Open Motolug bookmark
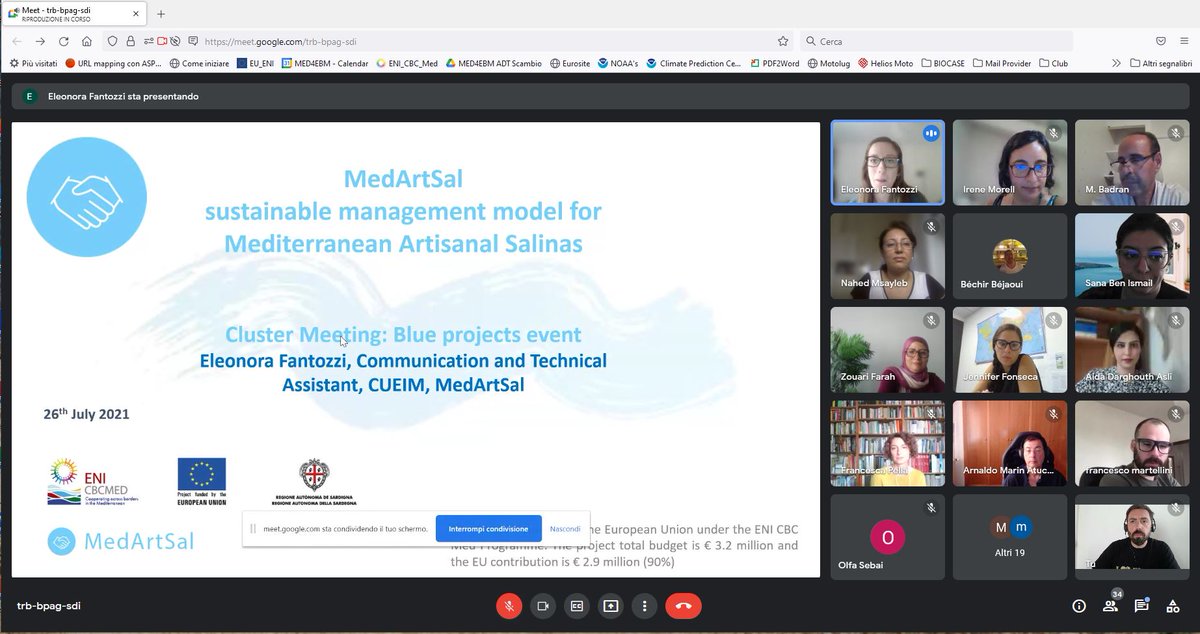Viewport: 1200px width, 634px height. [x=828, y=63]
